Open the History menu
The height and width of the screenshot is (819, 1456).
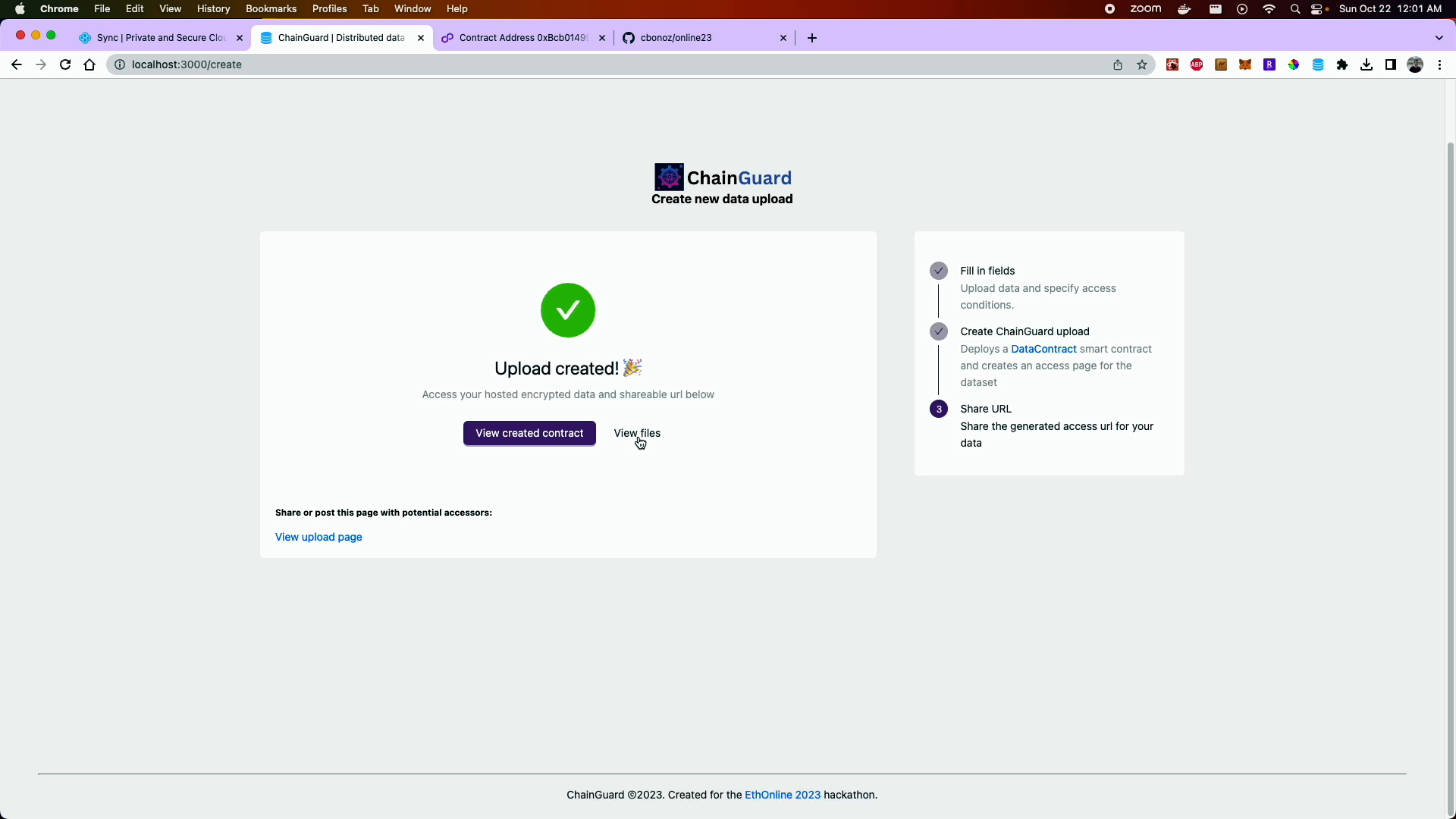pos(213,9)
